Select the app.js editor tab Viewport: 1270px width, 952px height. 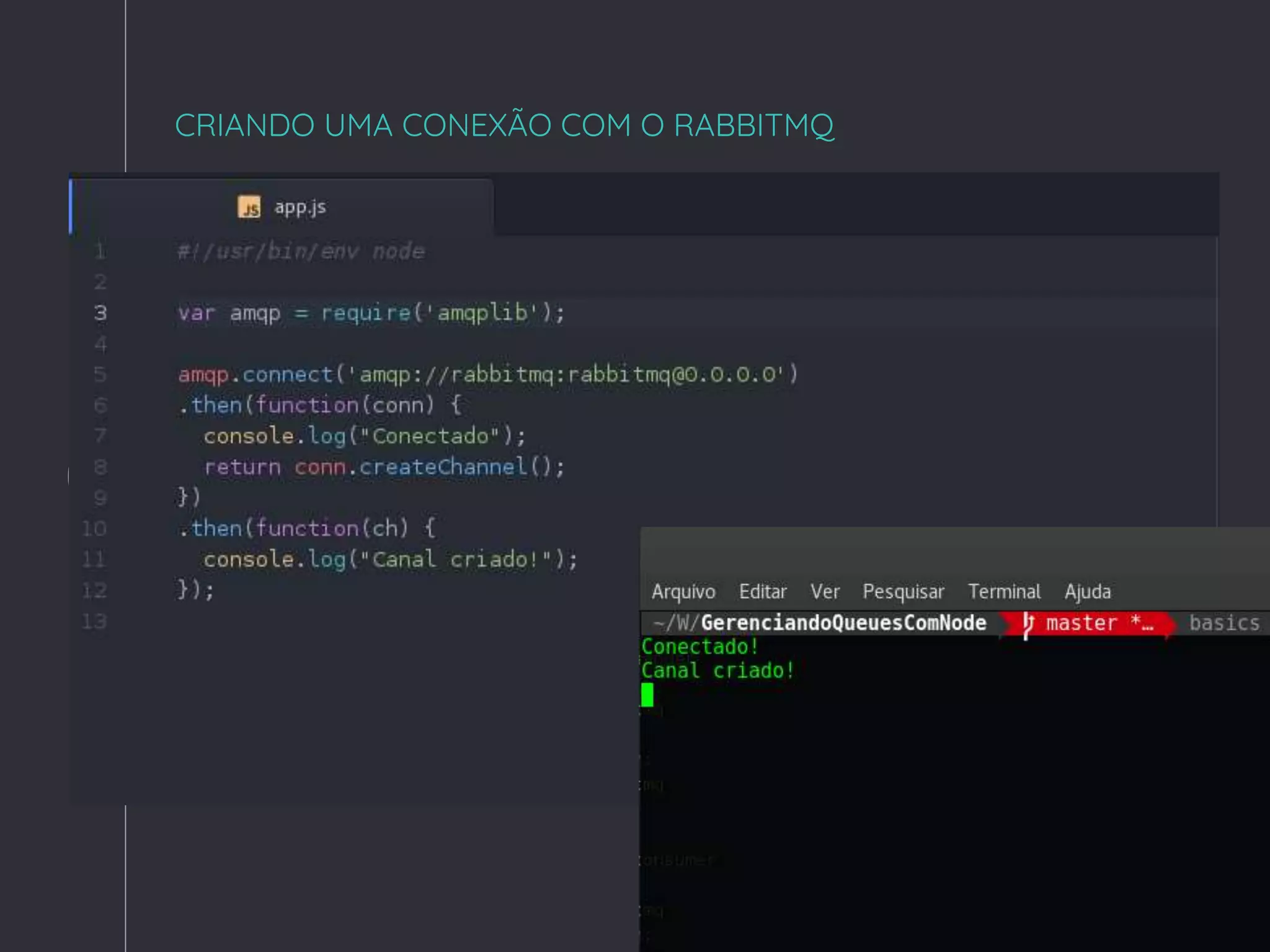[282, 207]
